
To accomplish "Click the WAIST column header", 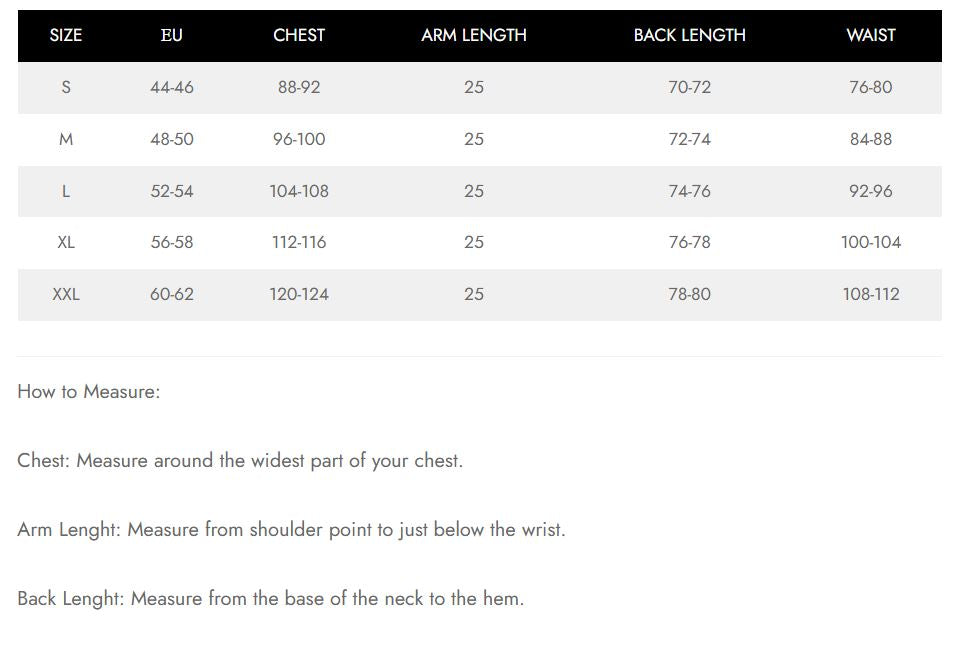I will coord(870,35).
